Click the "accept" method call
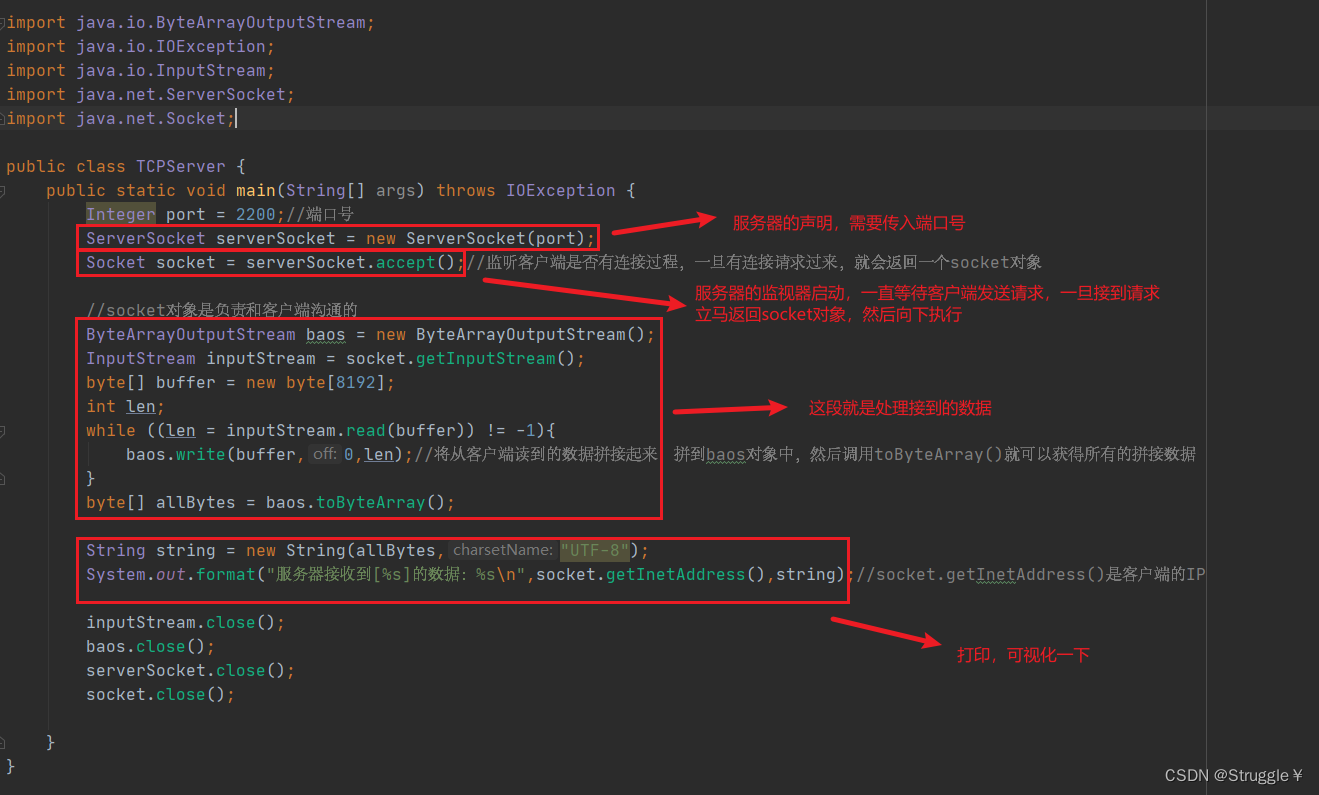The height and width of the screenshot is (795, 1319). point(406,262)
